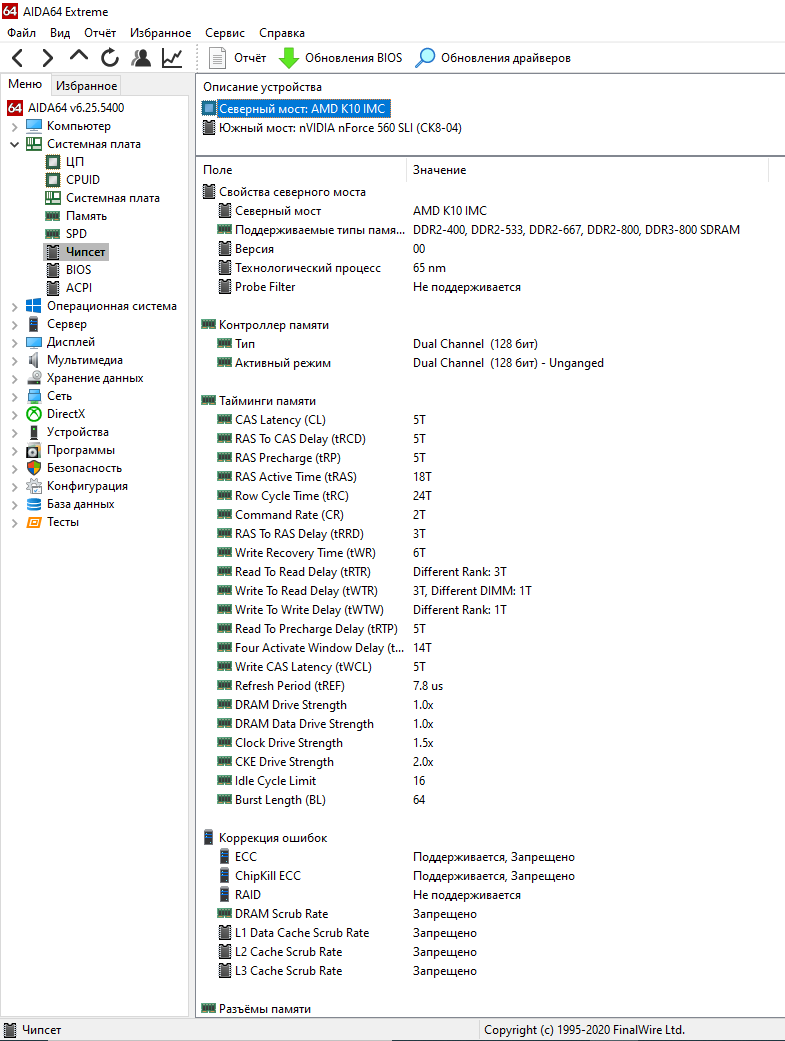
Task: Click the Сервер icon in tree
Action: pos(34,324)
